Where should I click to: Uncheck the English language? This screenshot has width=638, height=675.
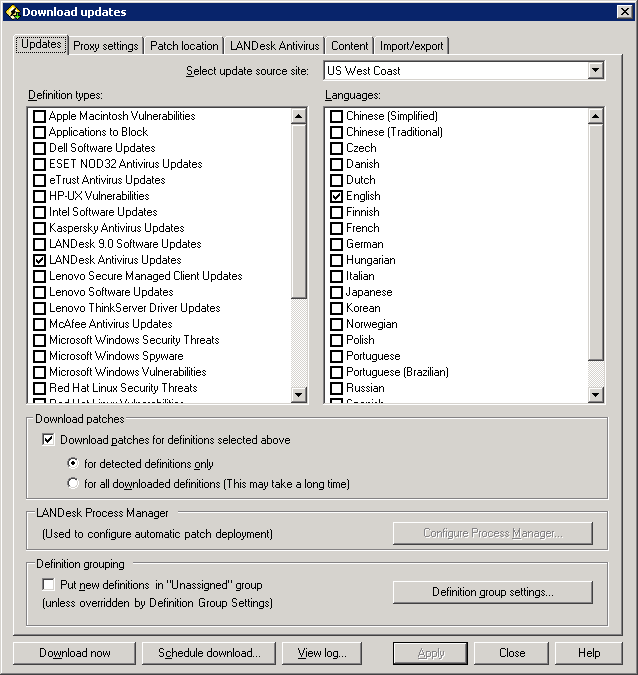[x=336, y=196]
